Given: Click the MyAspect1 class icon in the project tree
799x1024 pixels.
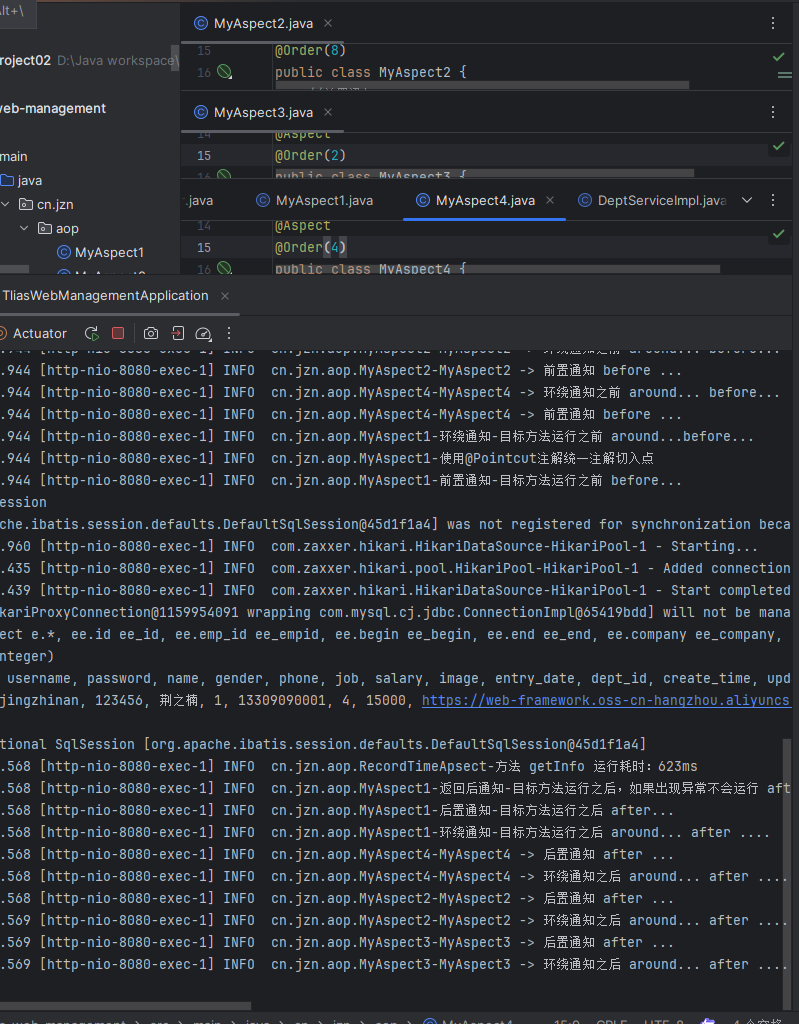Looking at the screenshot, I should coord(64,252).
